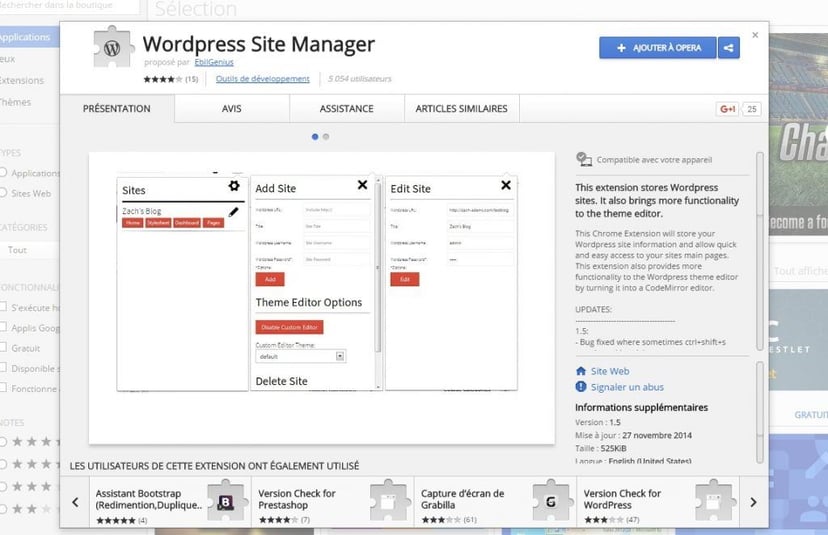Viewport: 828px width, 535px height.
Task: Select Extensions in background sidebar
Action: pos(22,80)
